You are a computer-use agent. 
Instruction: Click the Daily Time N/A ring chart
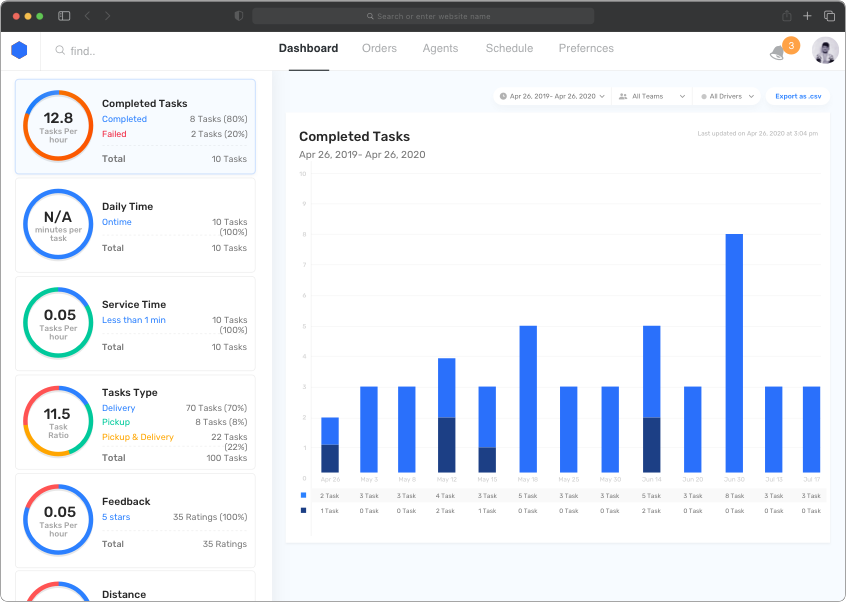[x=58, y=224]
